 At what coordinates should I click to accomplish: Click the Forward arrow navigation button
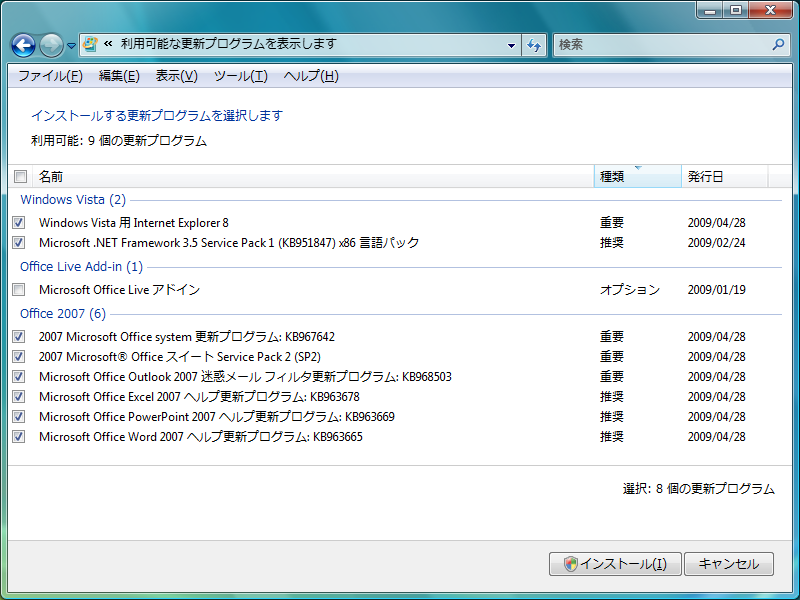[x=51, y=45]
